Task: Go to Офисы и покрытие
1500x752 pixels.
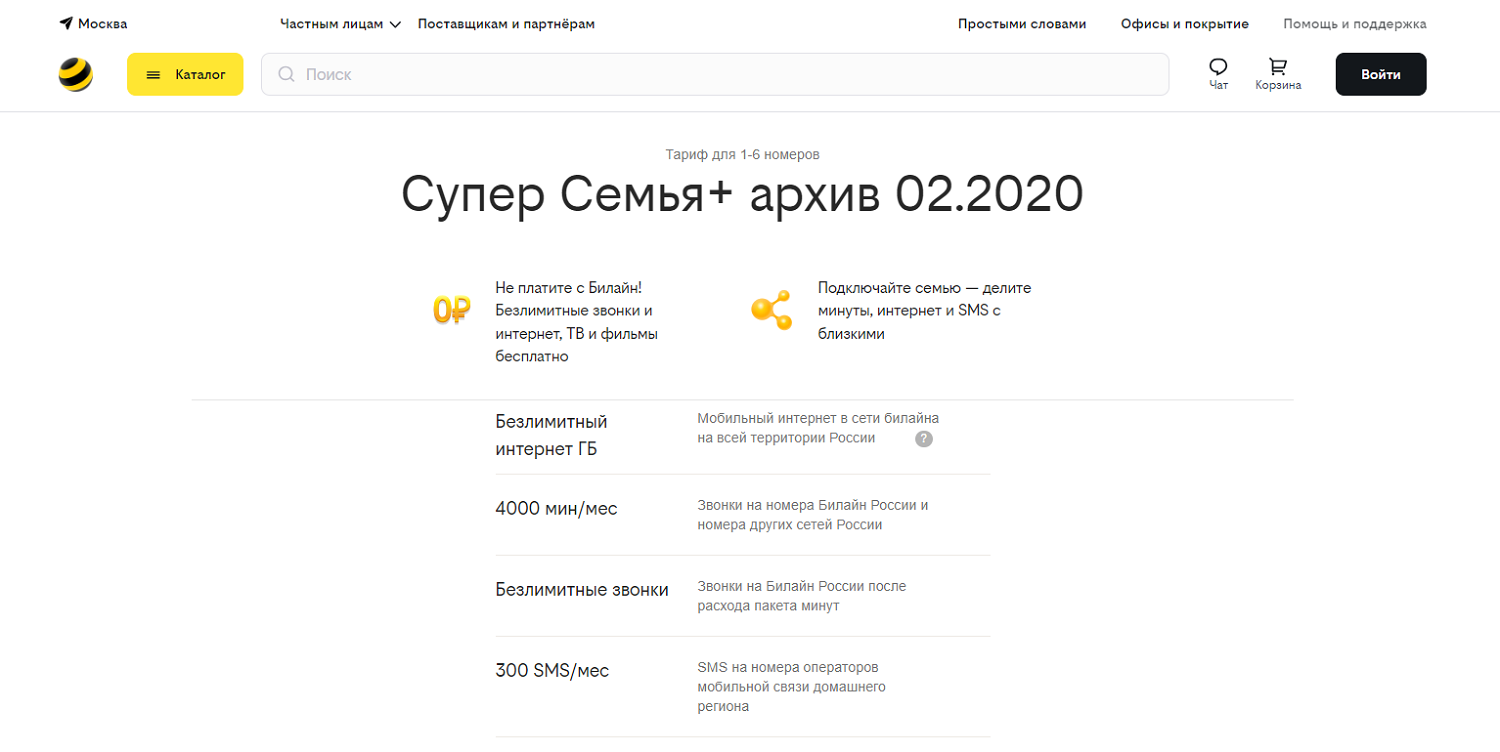Action: point(1185,24)
